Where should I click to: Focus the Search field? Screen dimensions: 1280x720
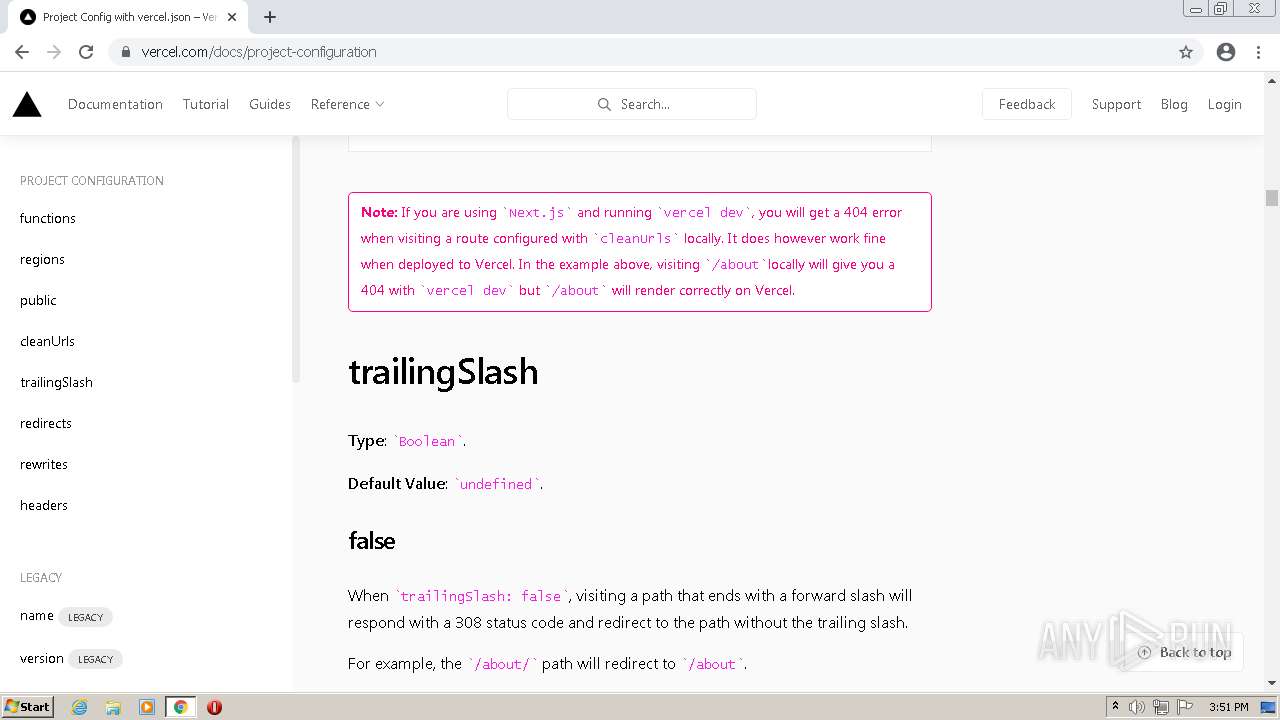[x=632, y=104]
